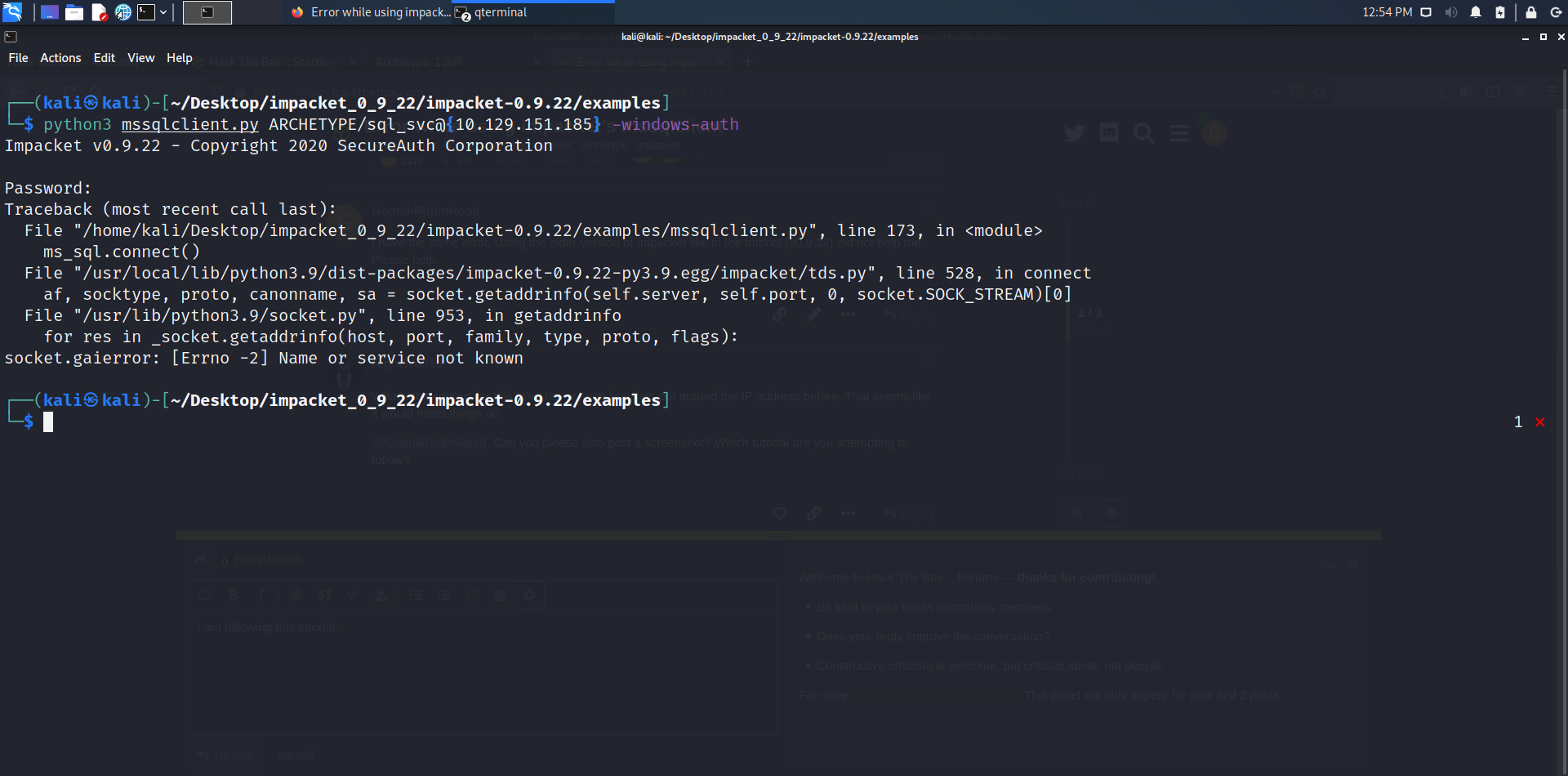Expand the terminal launcher dropdown arrow
The height and width of the screenshot is (776, 1568).
[163, 12]
